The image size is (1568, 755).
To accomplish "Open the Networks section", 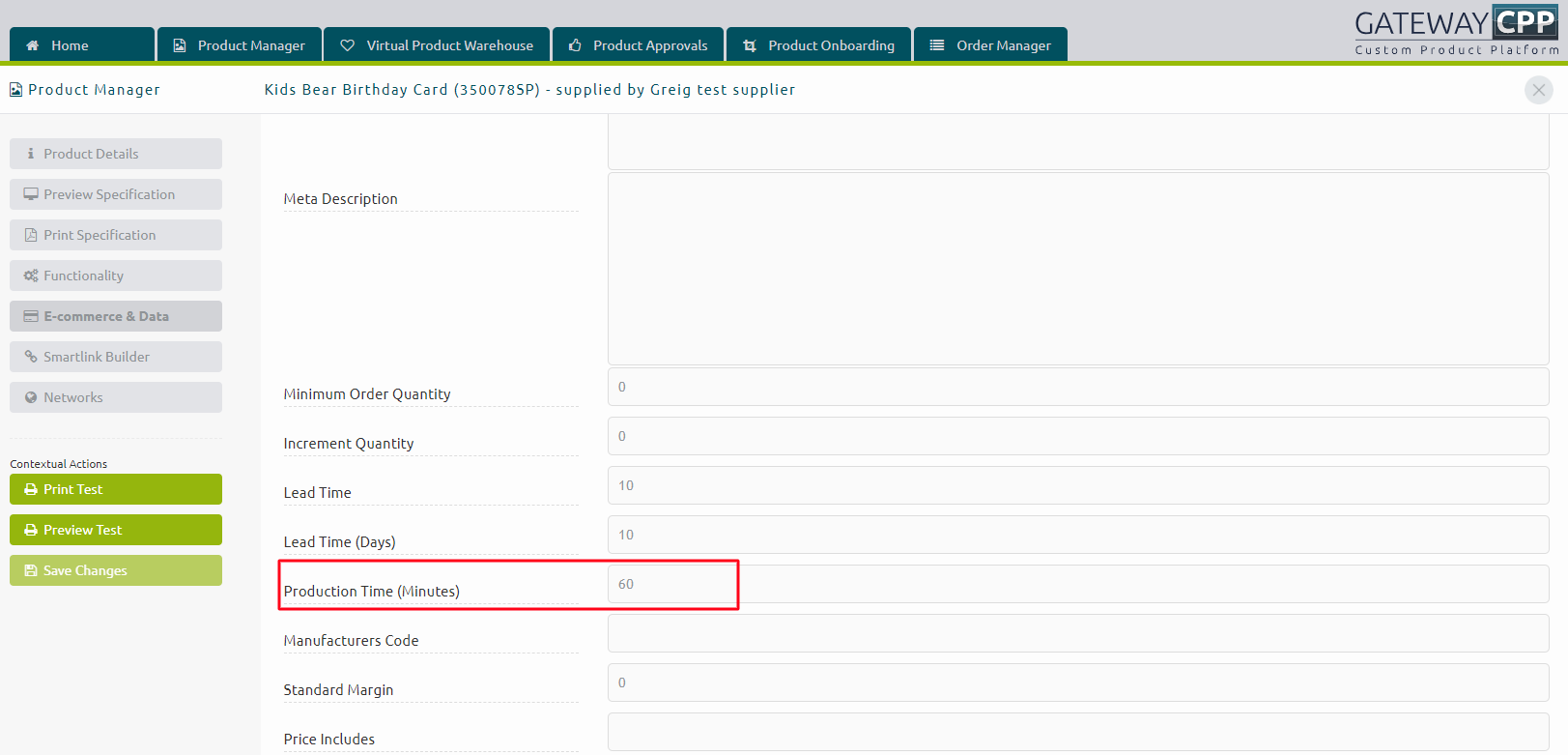I will (x=116, y=397).
